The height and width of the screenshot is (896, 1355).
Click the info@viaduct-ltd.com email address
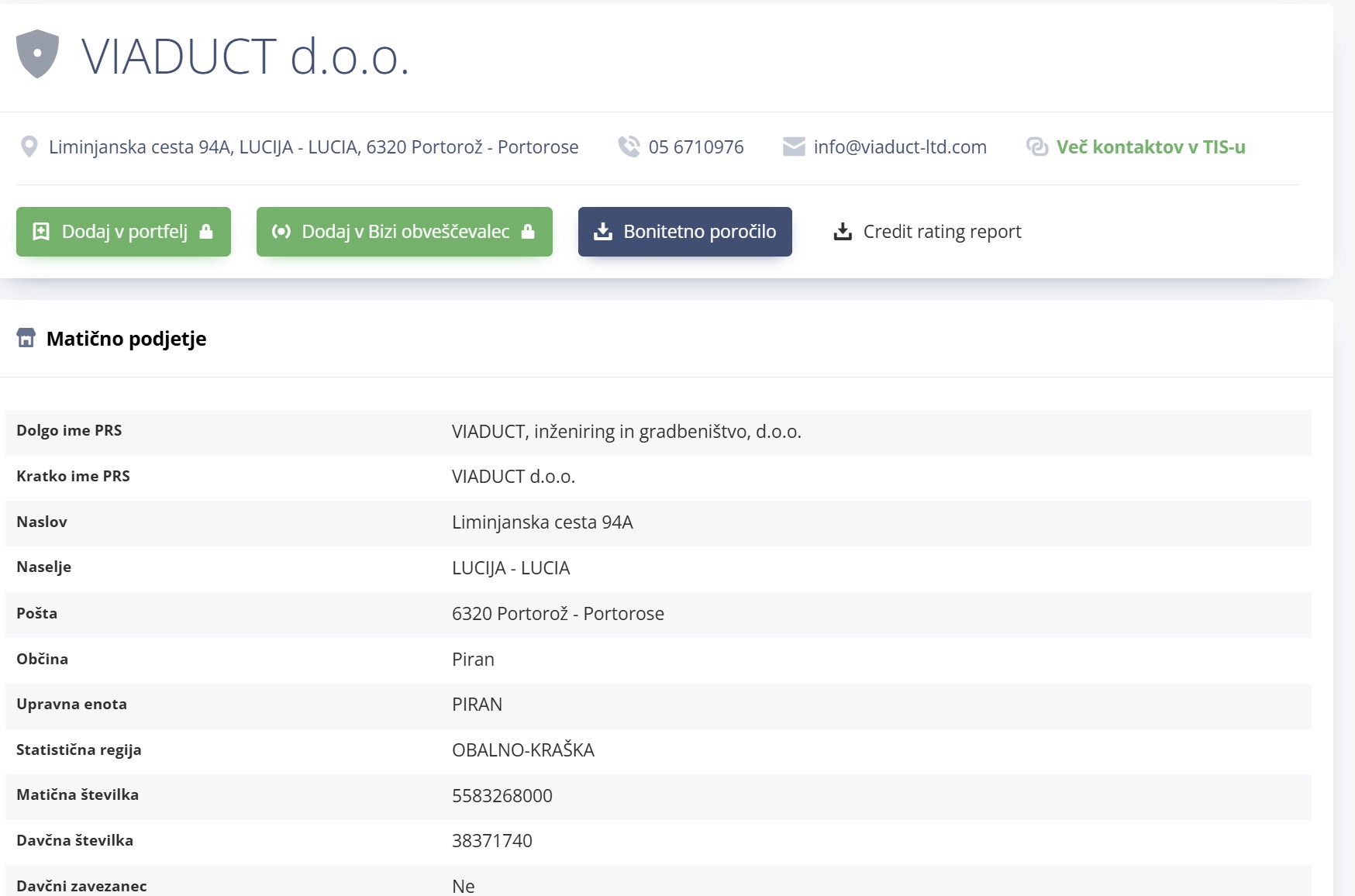(900, 146)
